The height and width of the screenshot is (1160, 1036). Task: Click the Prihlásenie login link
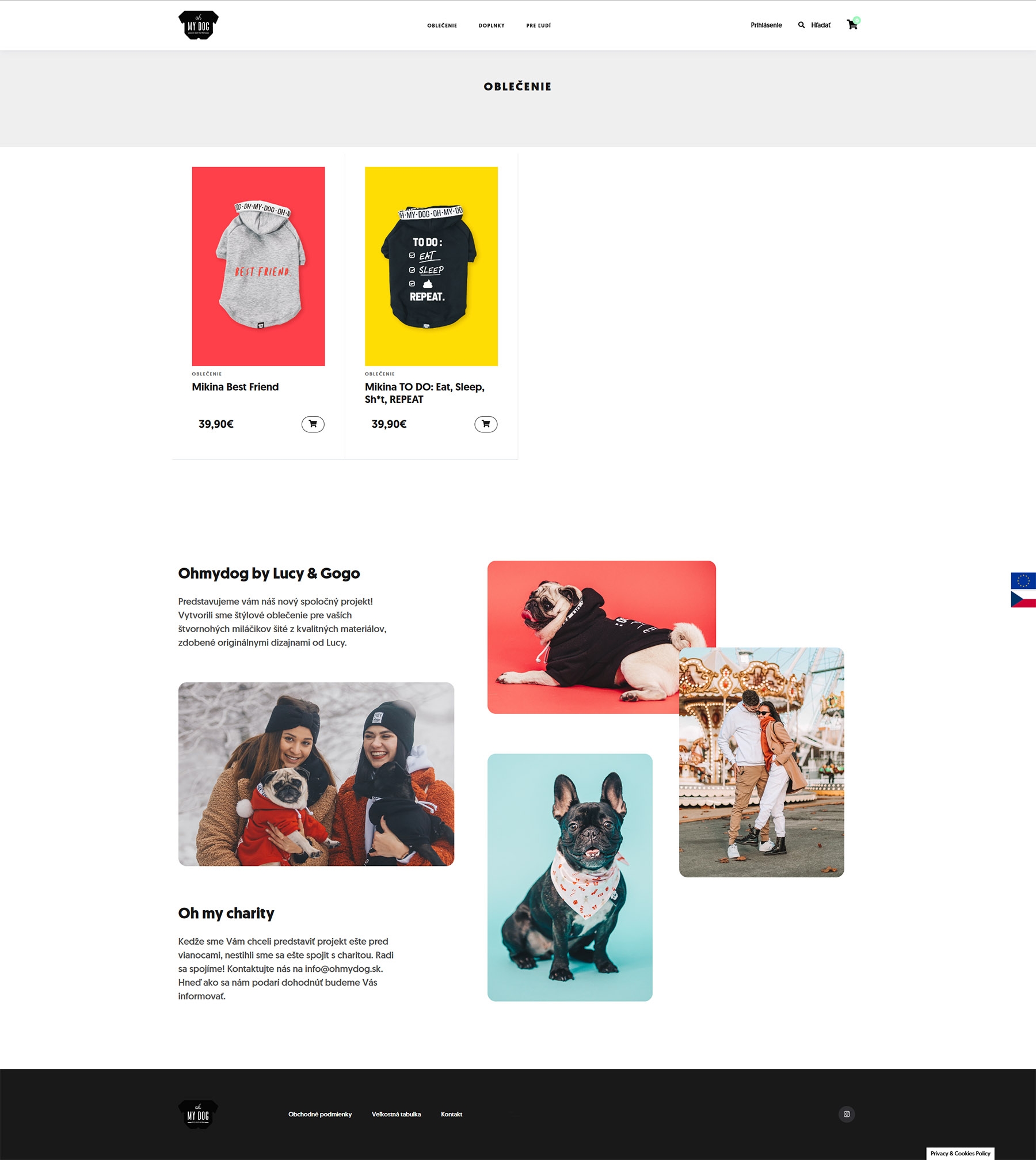pos(766,25)
